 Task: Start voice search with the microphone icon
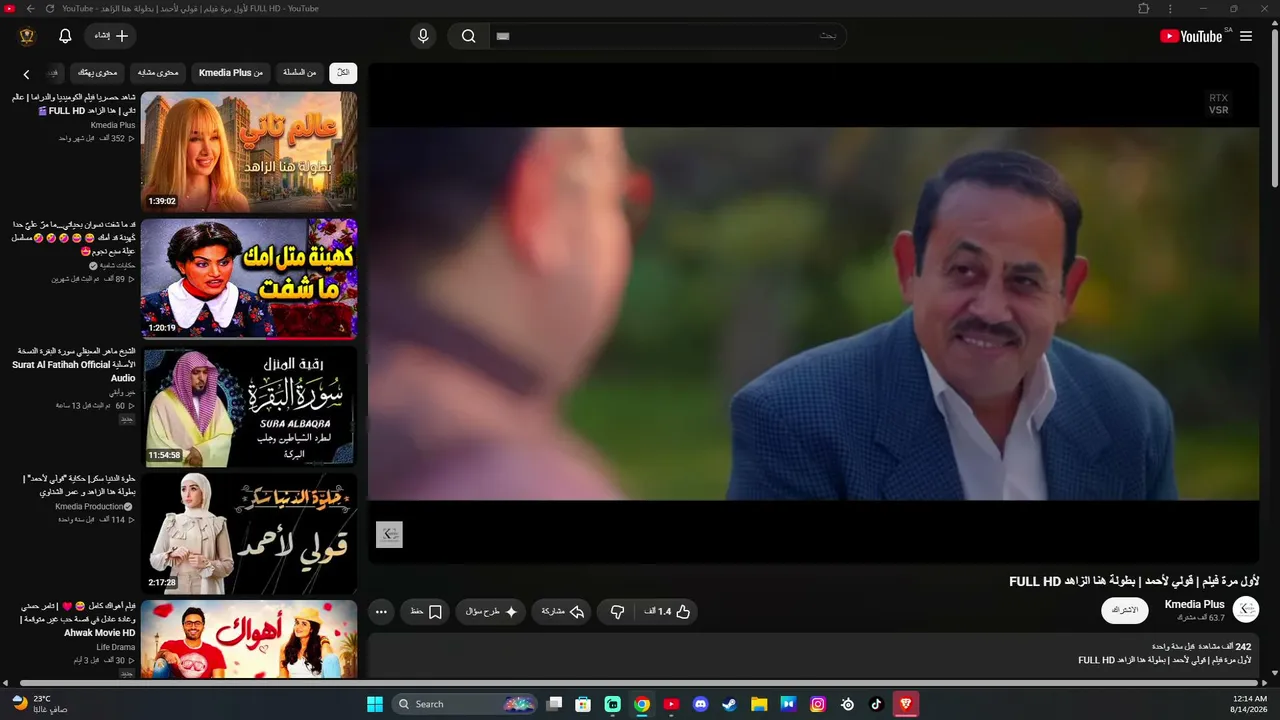423,36
